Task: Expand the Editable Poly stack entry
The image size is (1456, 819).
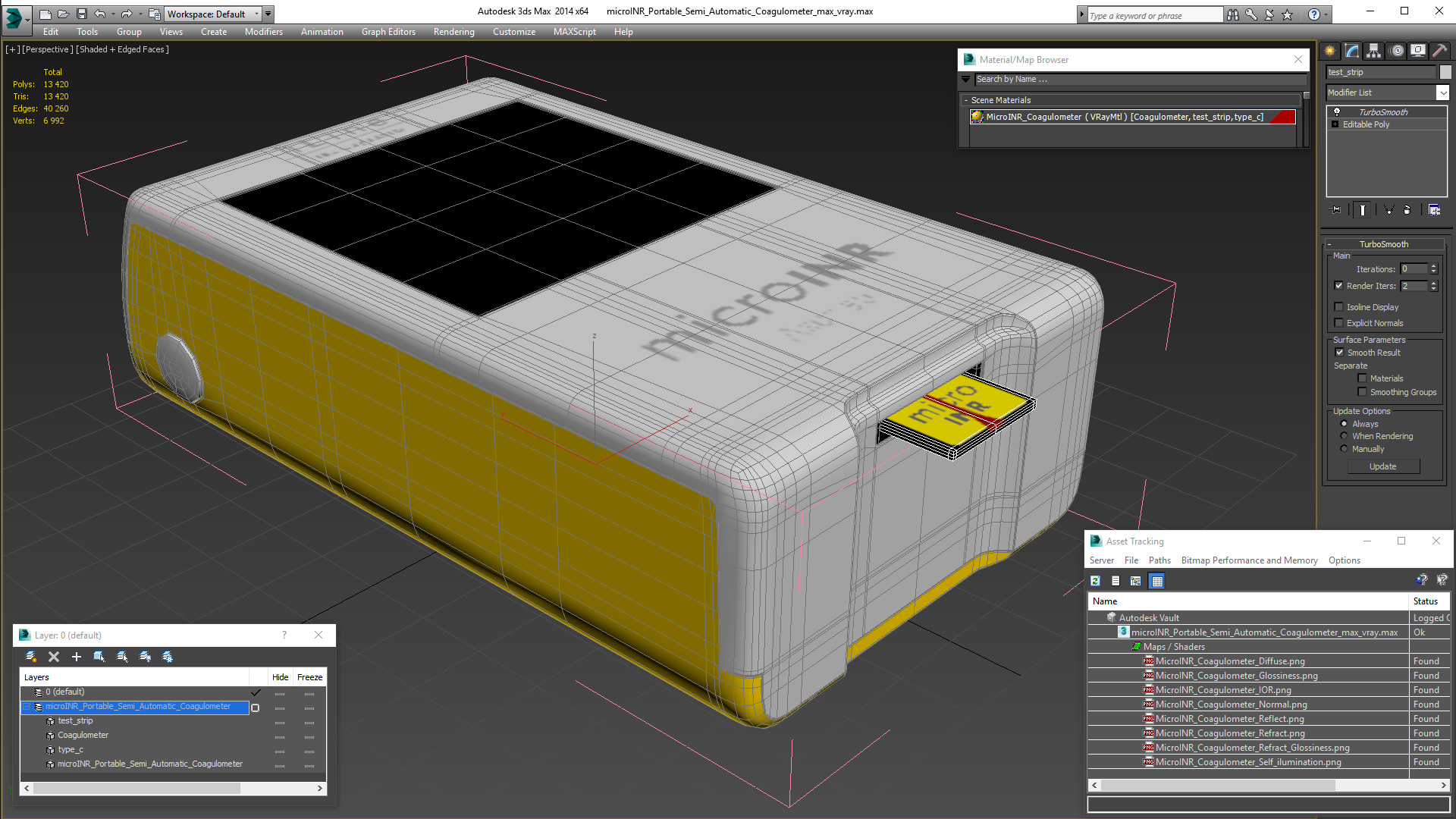Action: click(x=1335, y=124)
